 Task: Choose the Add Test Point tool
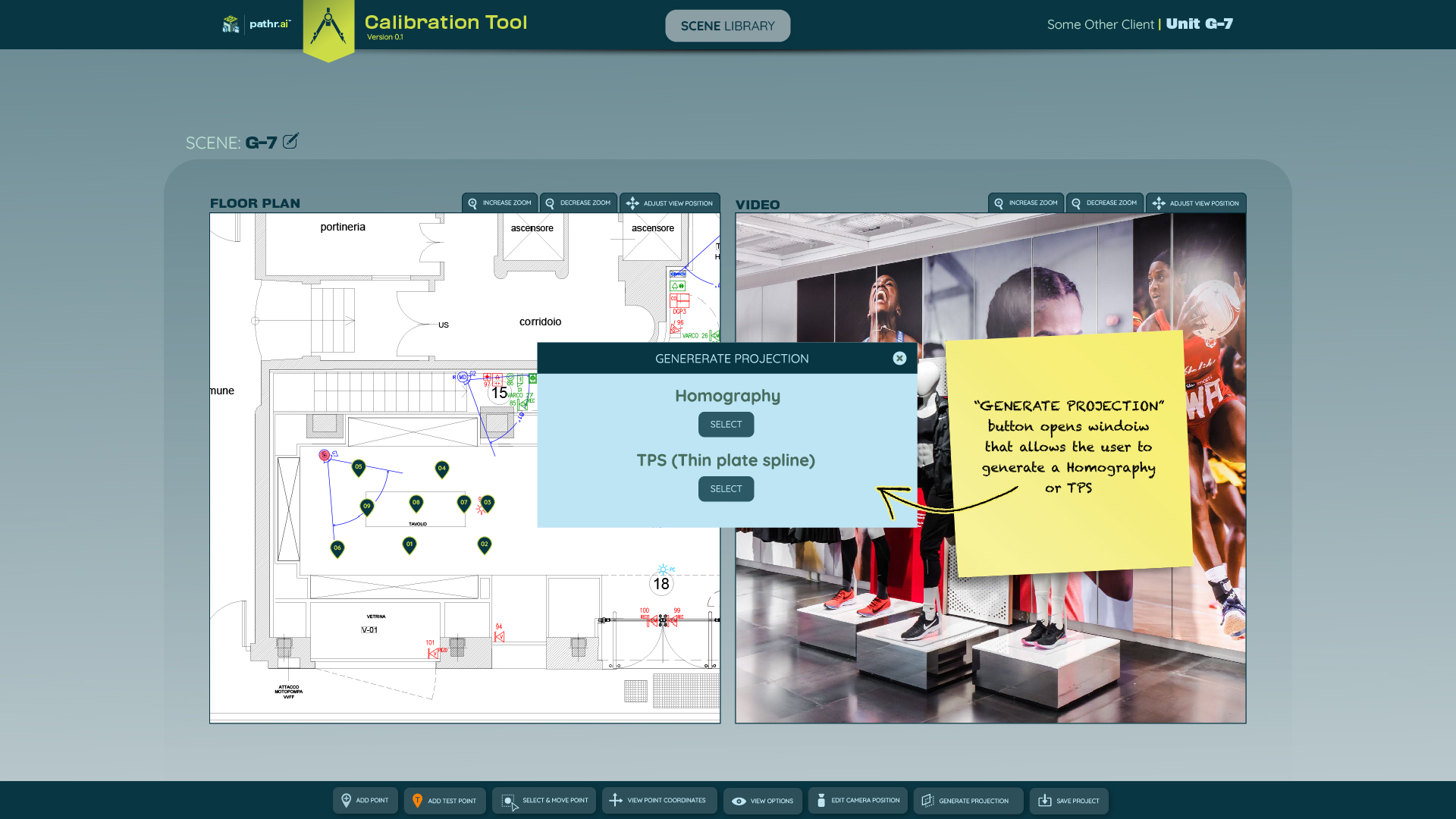pyautogui.click(x=444, y=800)
